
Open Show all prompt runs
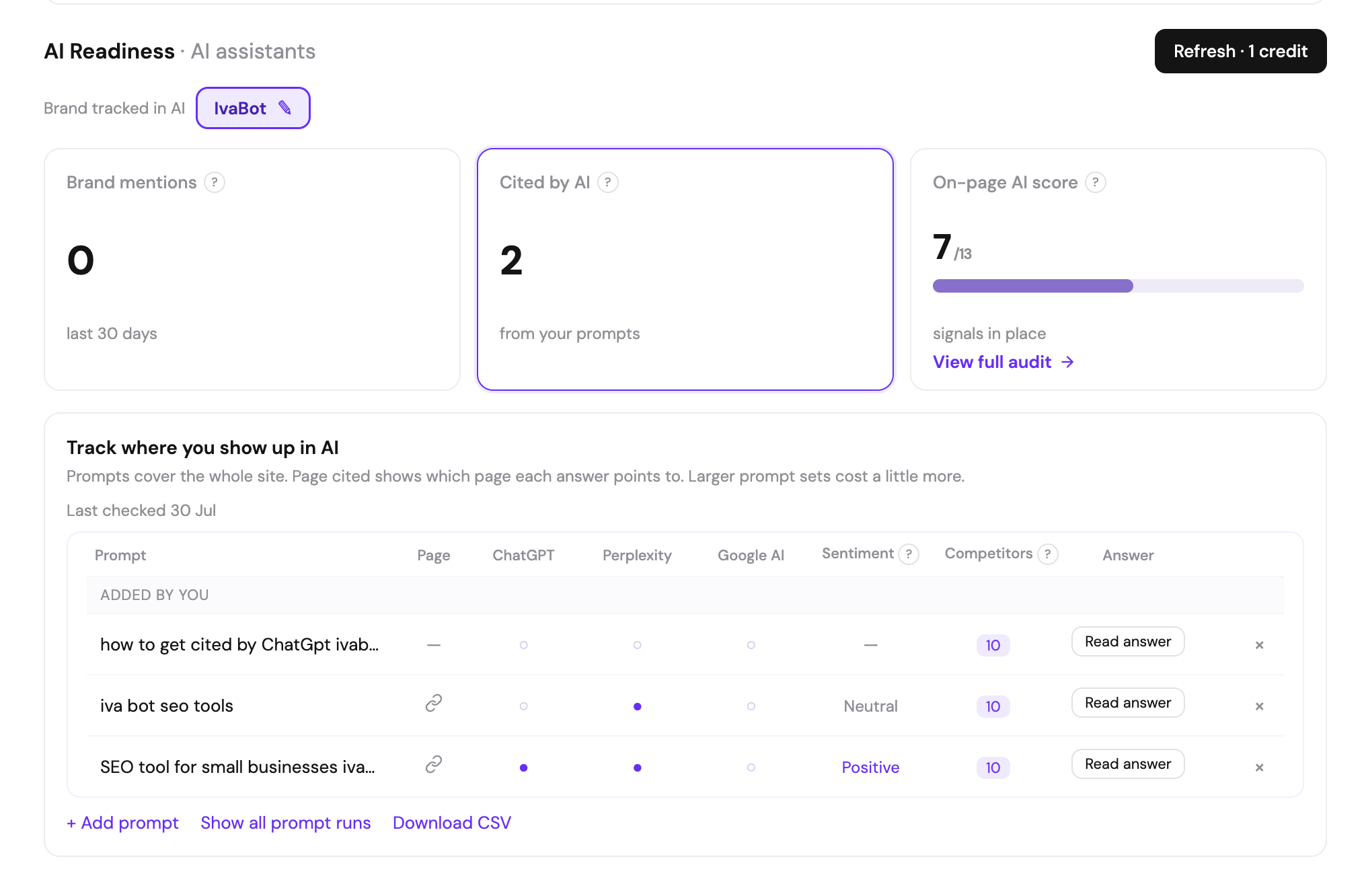pos(285,823)
